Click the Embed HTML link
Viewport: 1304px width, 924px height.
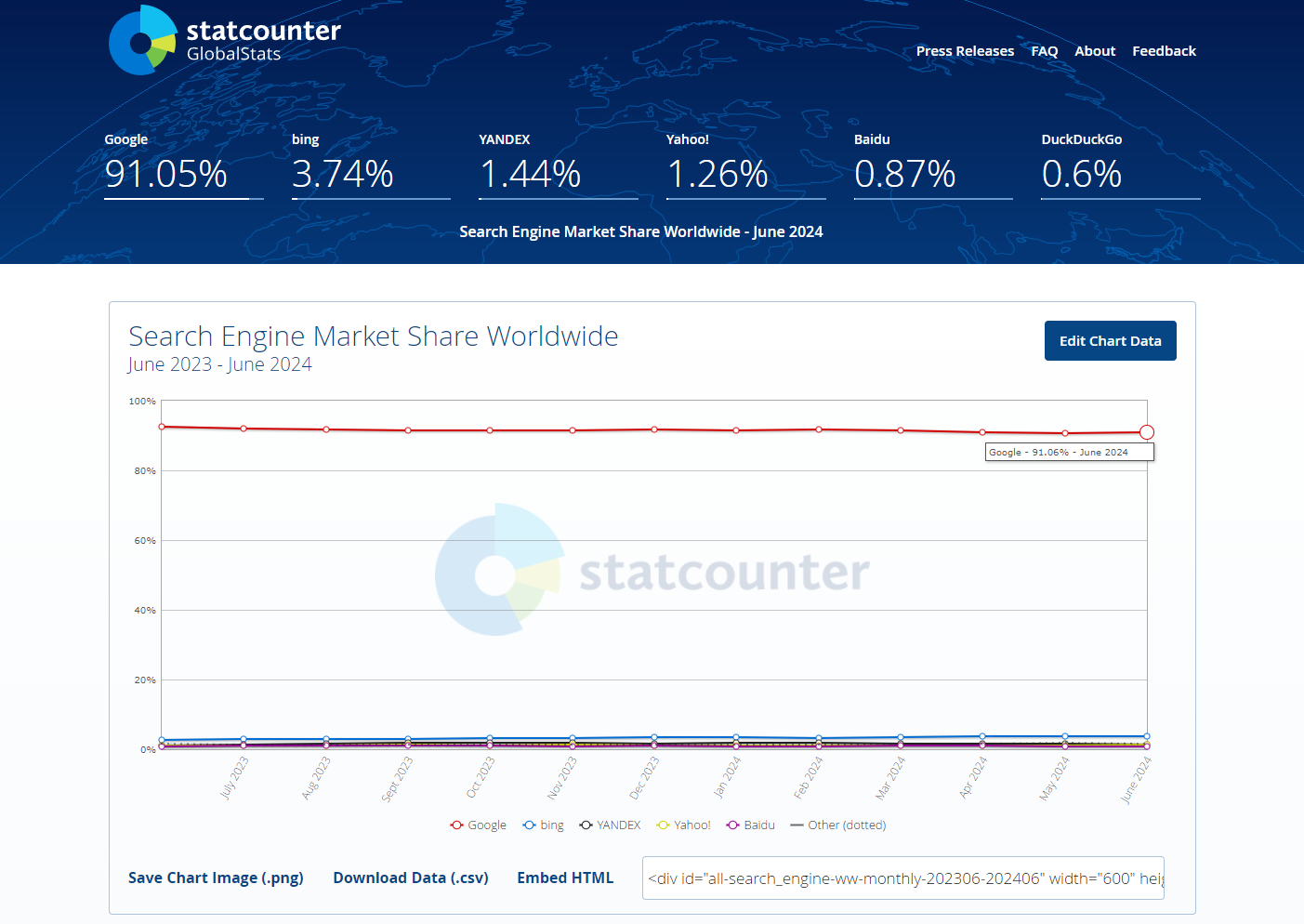(x=565, y=878)
